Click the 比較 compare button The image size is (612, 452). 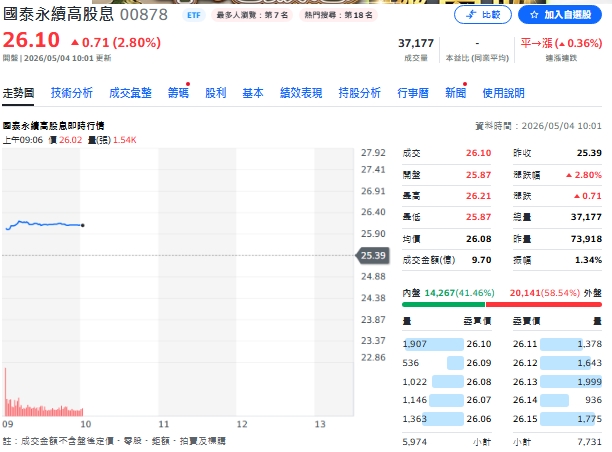483,15
